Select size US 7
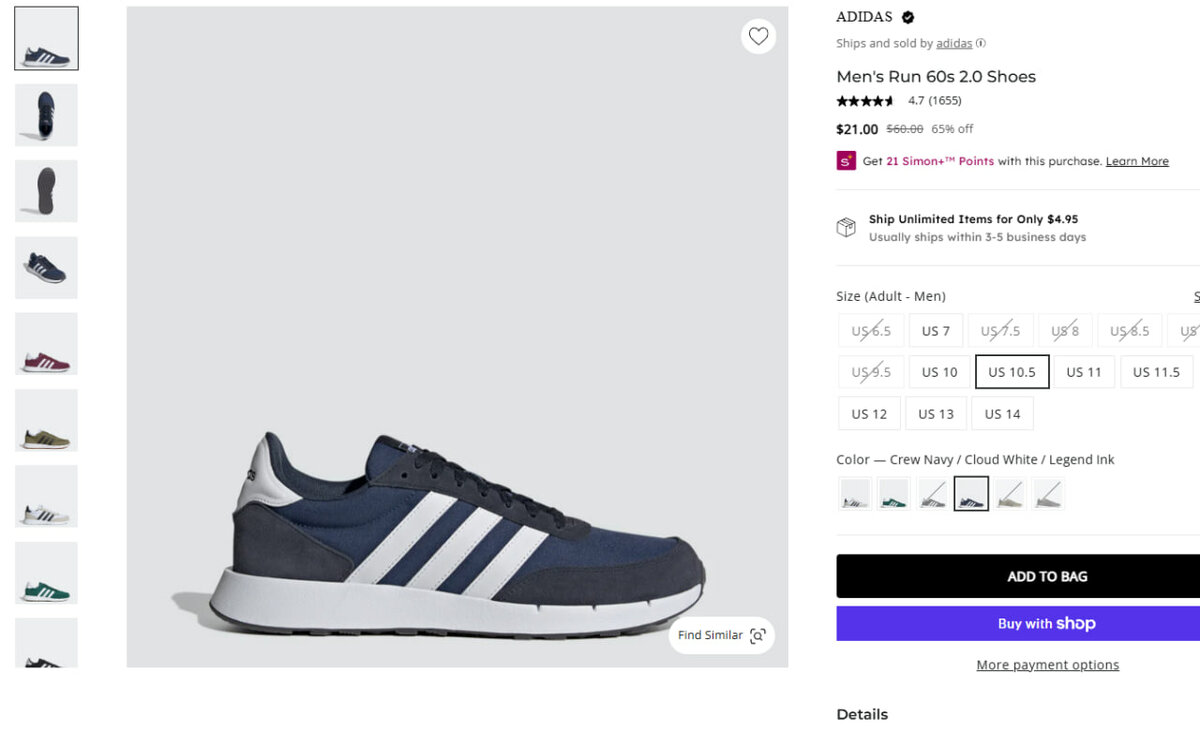 936,331
